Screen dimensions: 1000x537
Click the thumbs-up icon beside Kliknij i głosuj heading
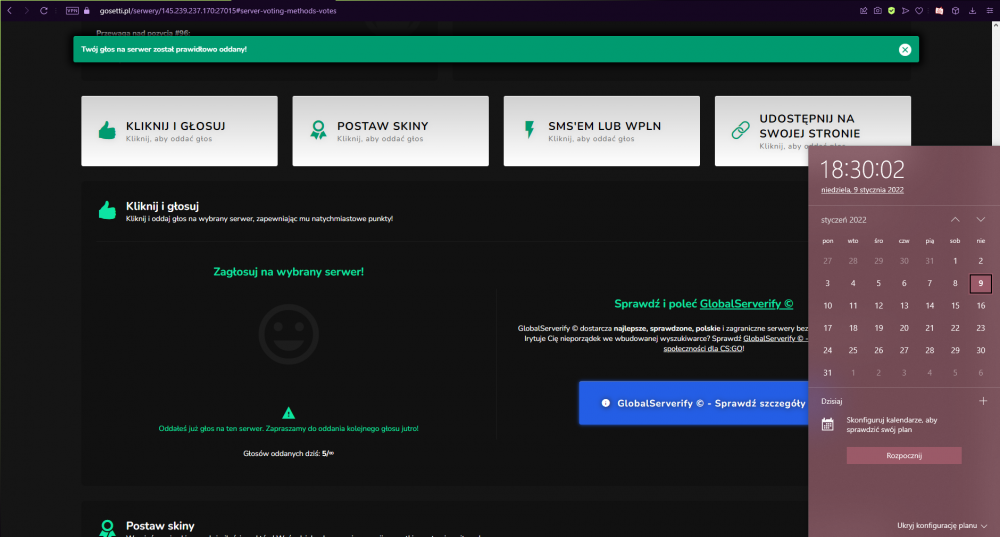107,210
